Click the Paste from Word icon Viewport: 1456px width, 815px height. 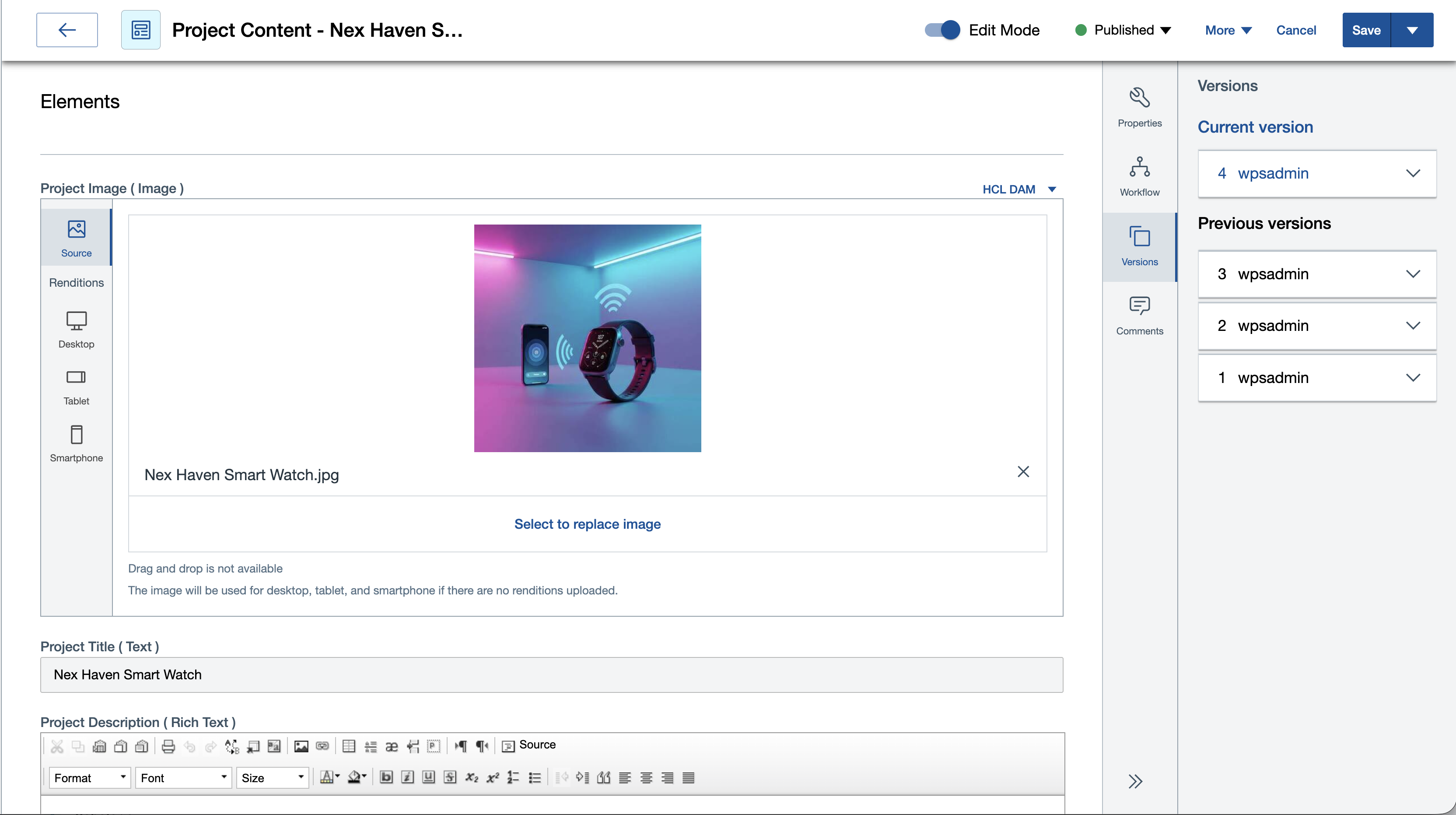tap(142, 746)
